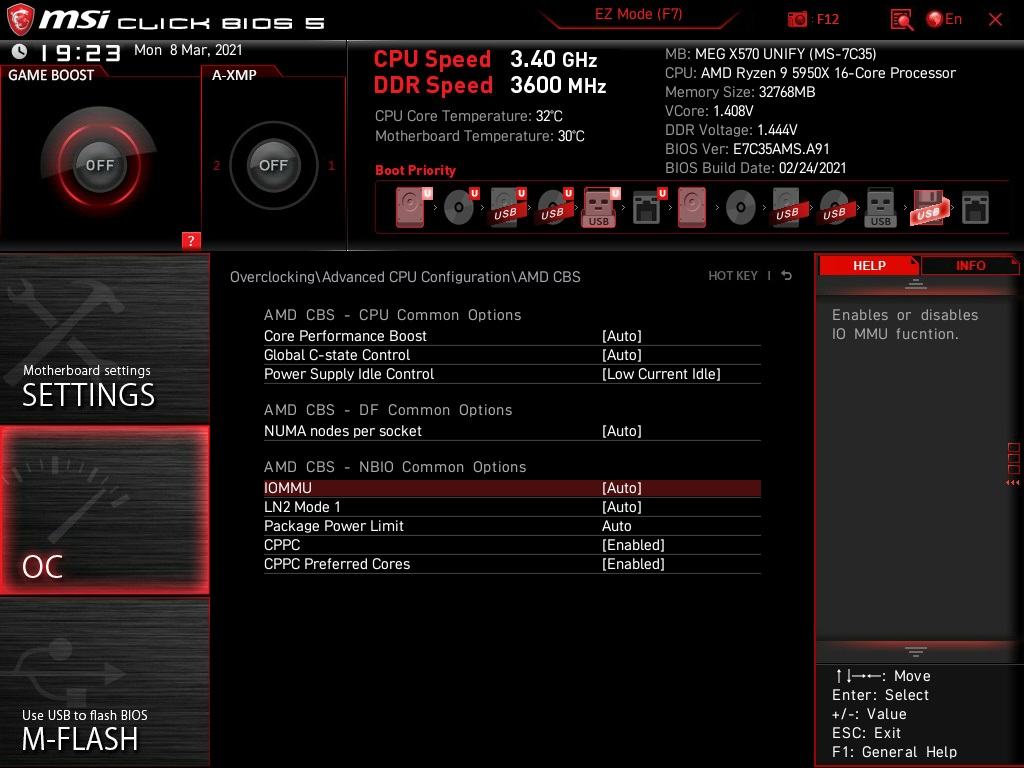1024x768 pixels.
Task: Click the clock icon beside the time
Action: click(x=20, y=51)
